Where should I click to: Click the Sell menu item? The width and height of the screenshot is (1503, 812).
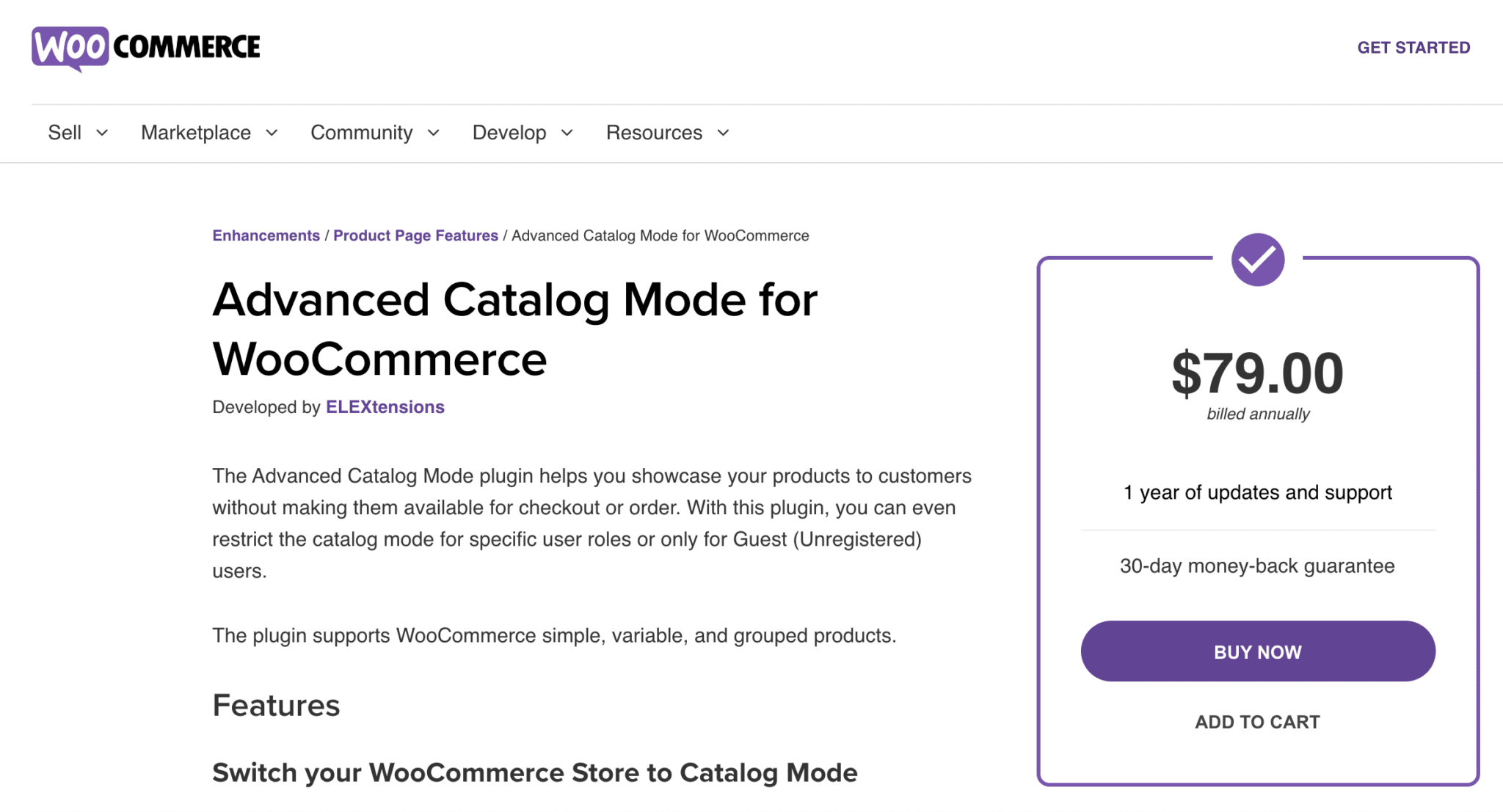coord(65,133)
